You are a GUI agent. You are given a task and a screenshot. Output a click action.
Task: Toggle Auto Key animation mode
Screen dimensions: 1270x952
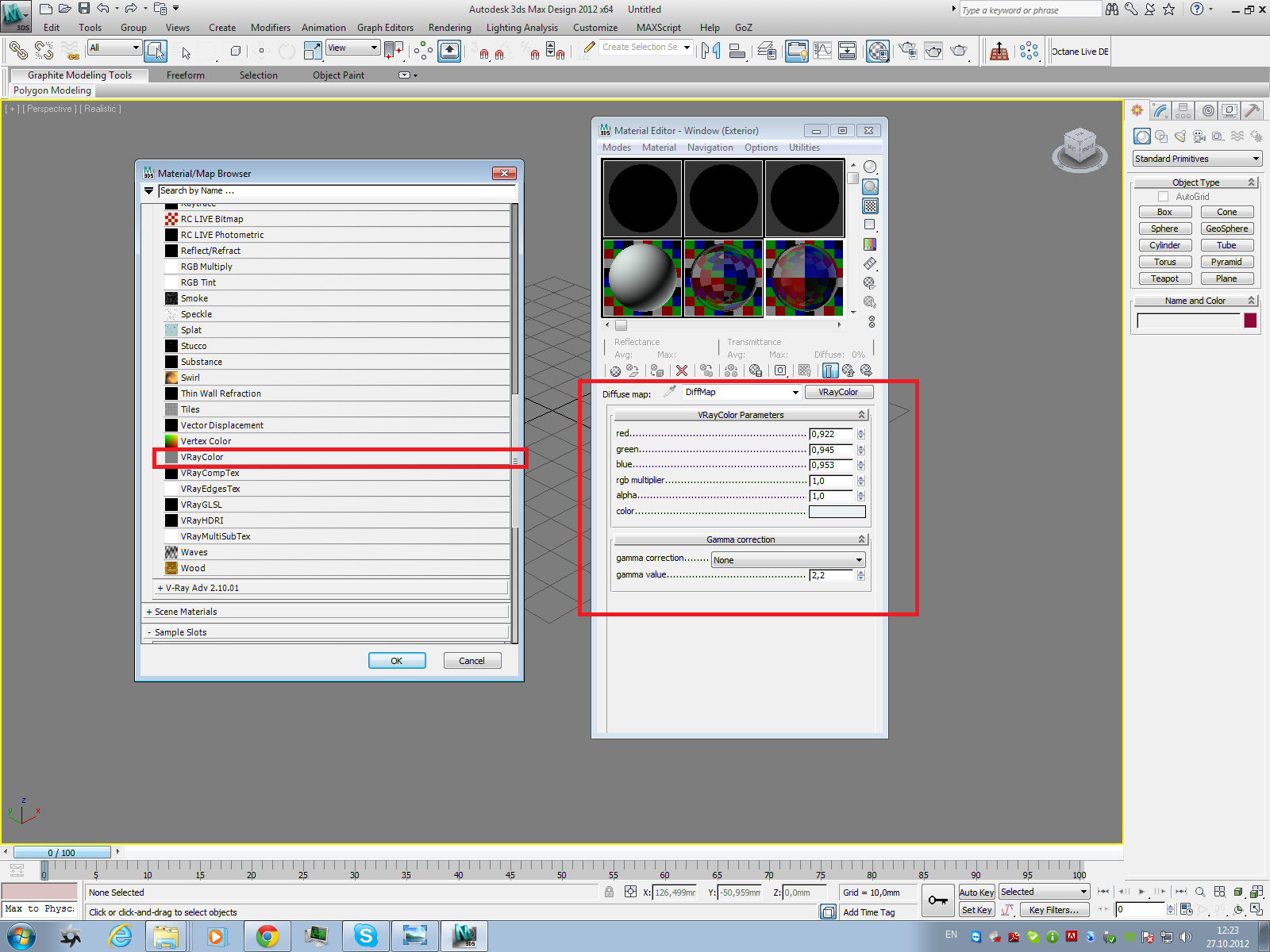click(x=976, y=892)
